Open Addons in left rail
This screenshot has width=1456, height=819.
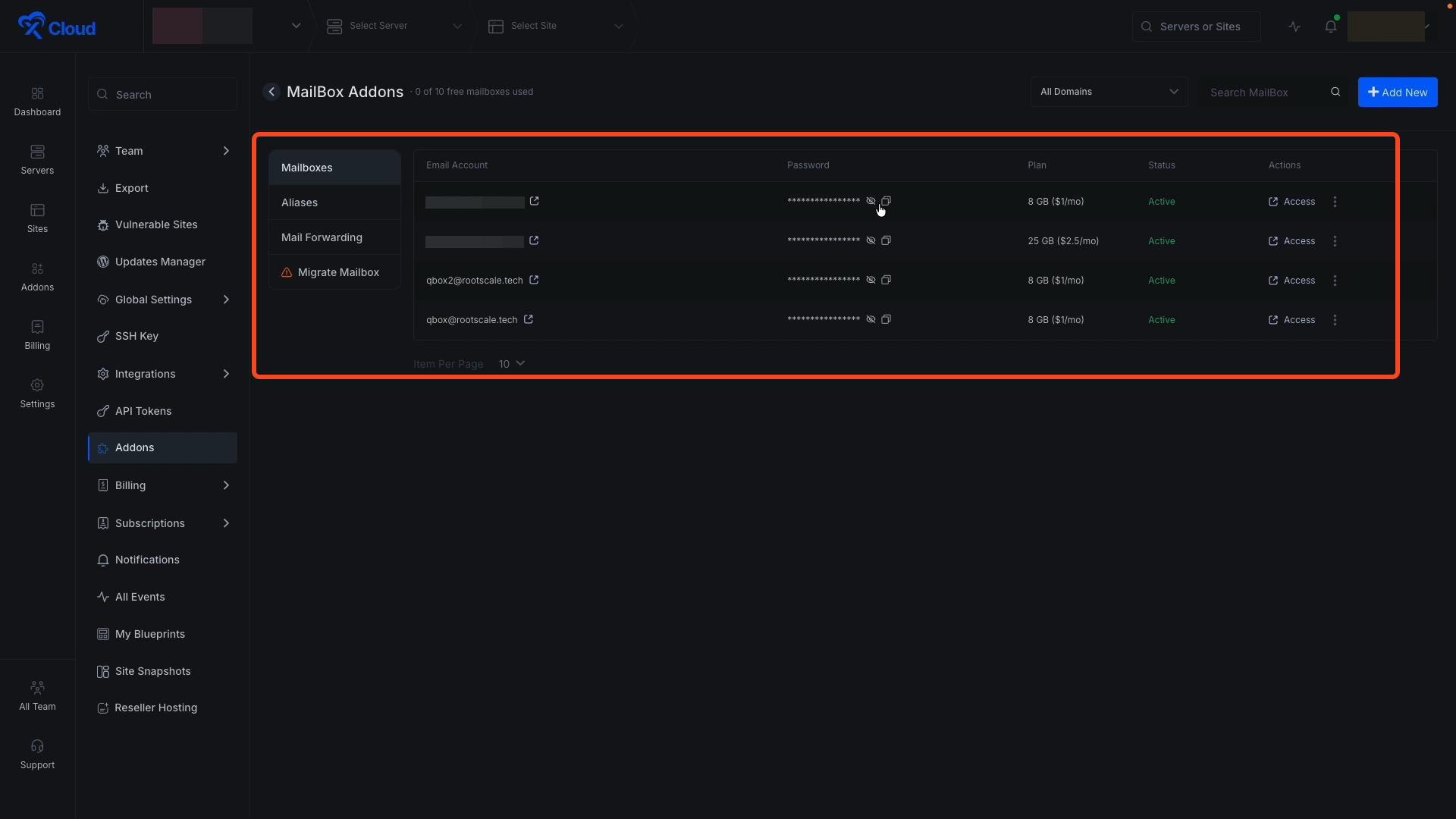tap(37, 277)
